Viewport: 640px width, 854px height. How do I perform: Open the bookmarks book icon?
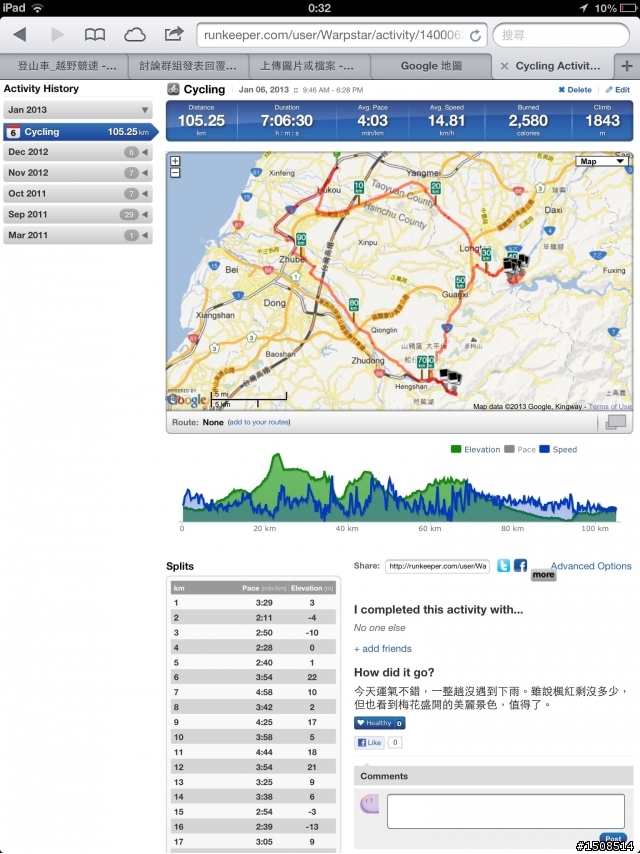click(95, 35)
